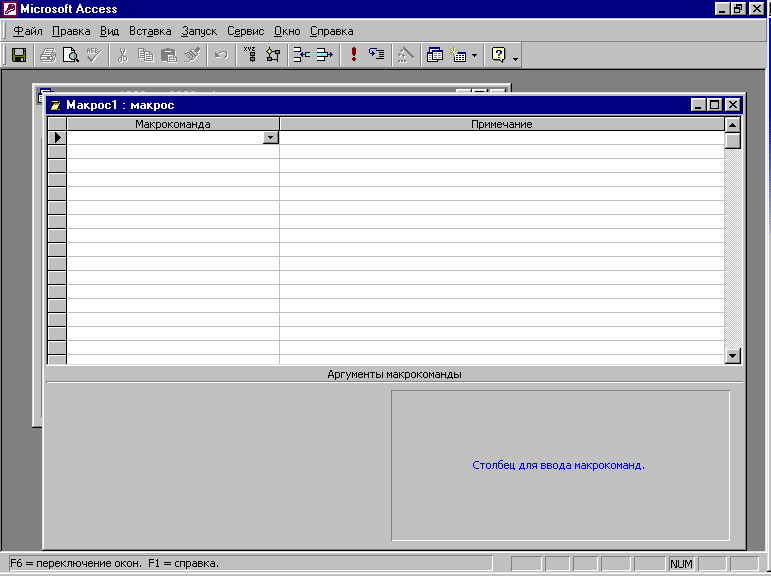771x576 pixels.
Task: Click the vertical scrollbar thumb
Action: click(x=733, y=141)
